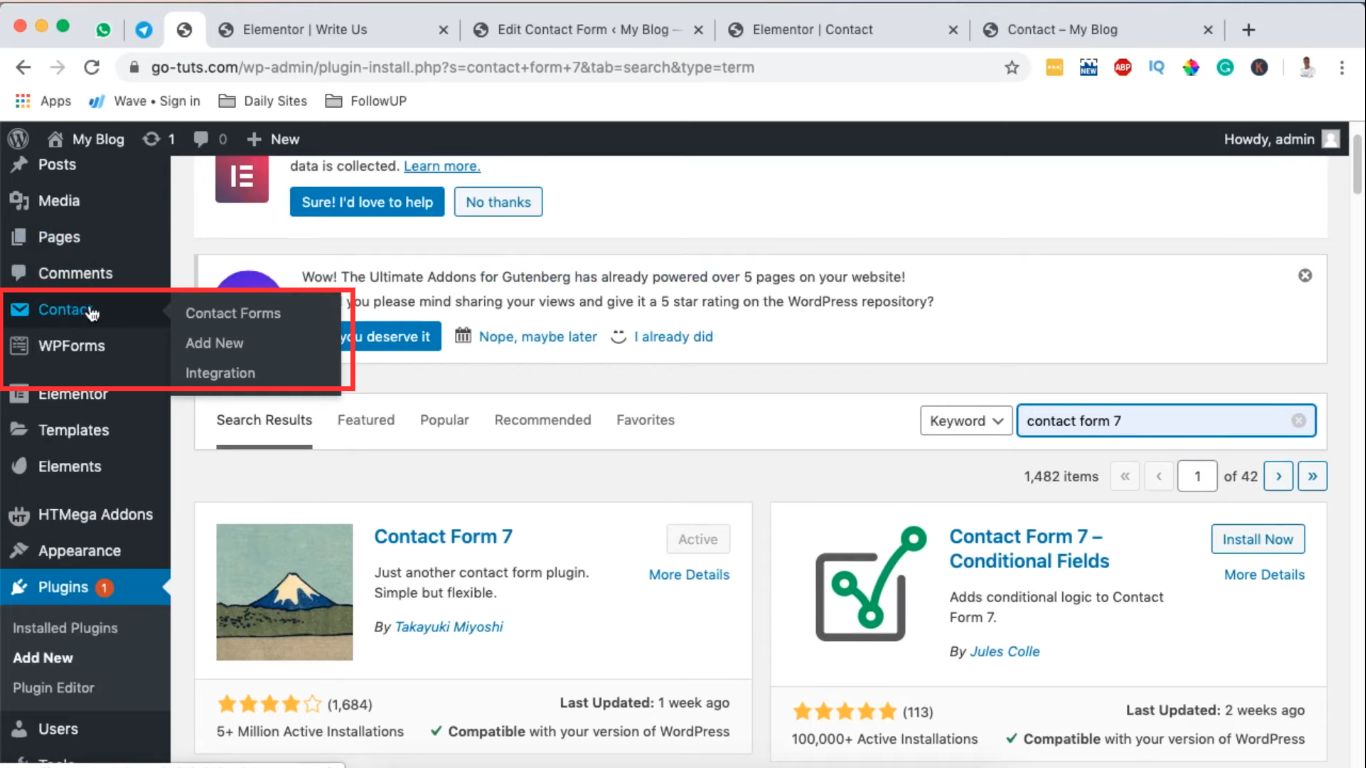Open the IQ extension icon

coord(1157,68)
